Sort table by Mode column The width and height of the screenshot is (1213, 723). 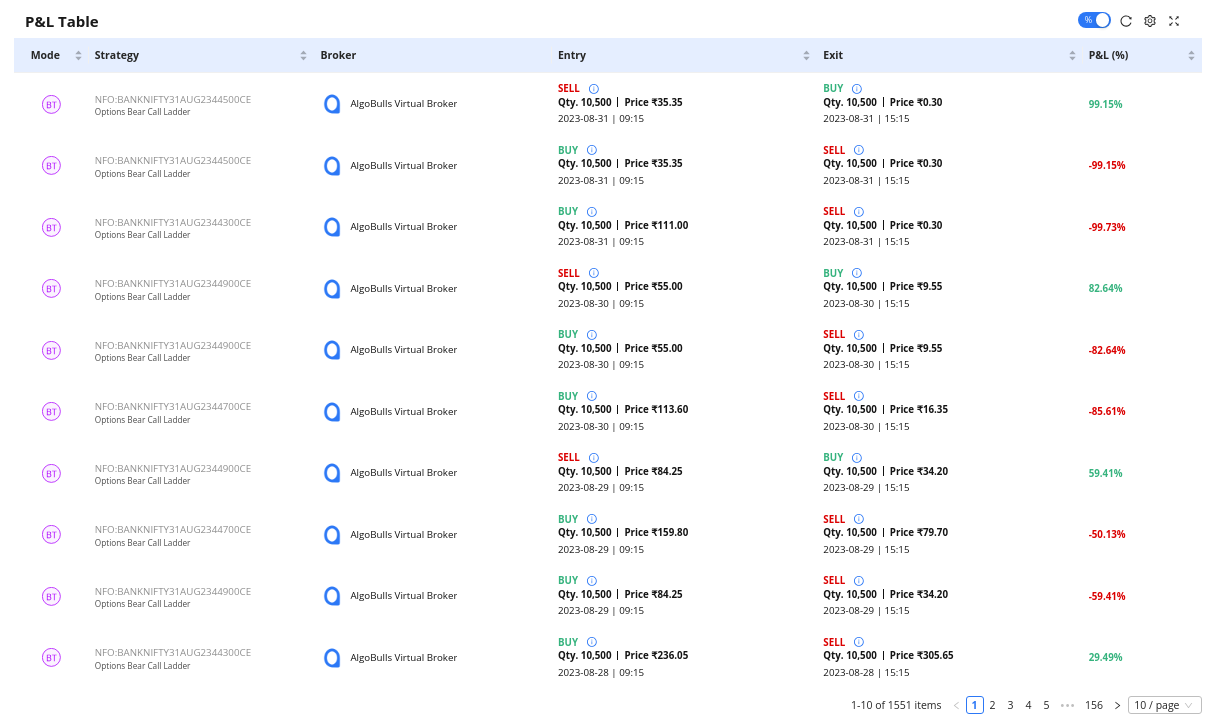[x=78, y=56]
